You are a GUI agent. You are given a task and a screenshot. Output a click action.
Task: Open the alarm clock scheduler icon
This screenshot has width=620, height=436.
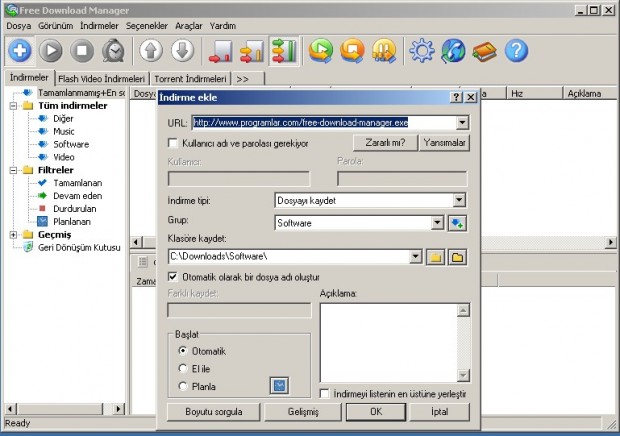pos(113,51)
